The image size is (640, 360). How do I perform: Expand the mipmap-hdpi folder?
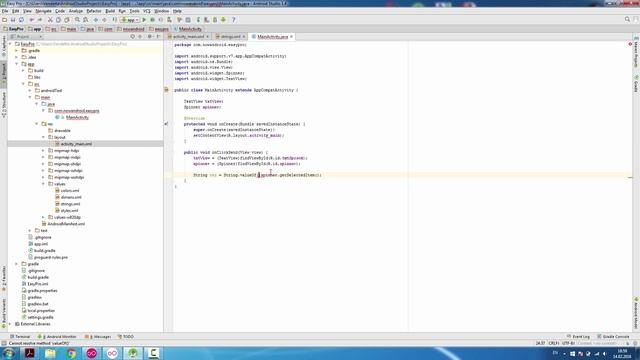43,151
